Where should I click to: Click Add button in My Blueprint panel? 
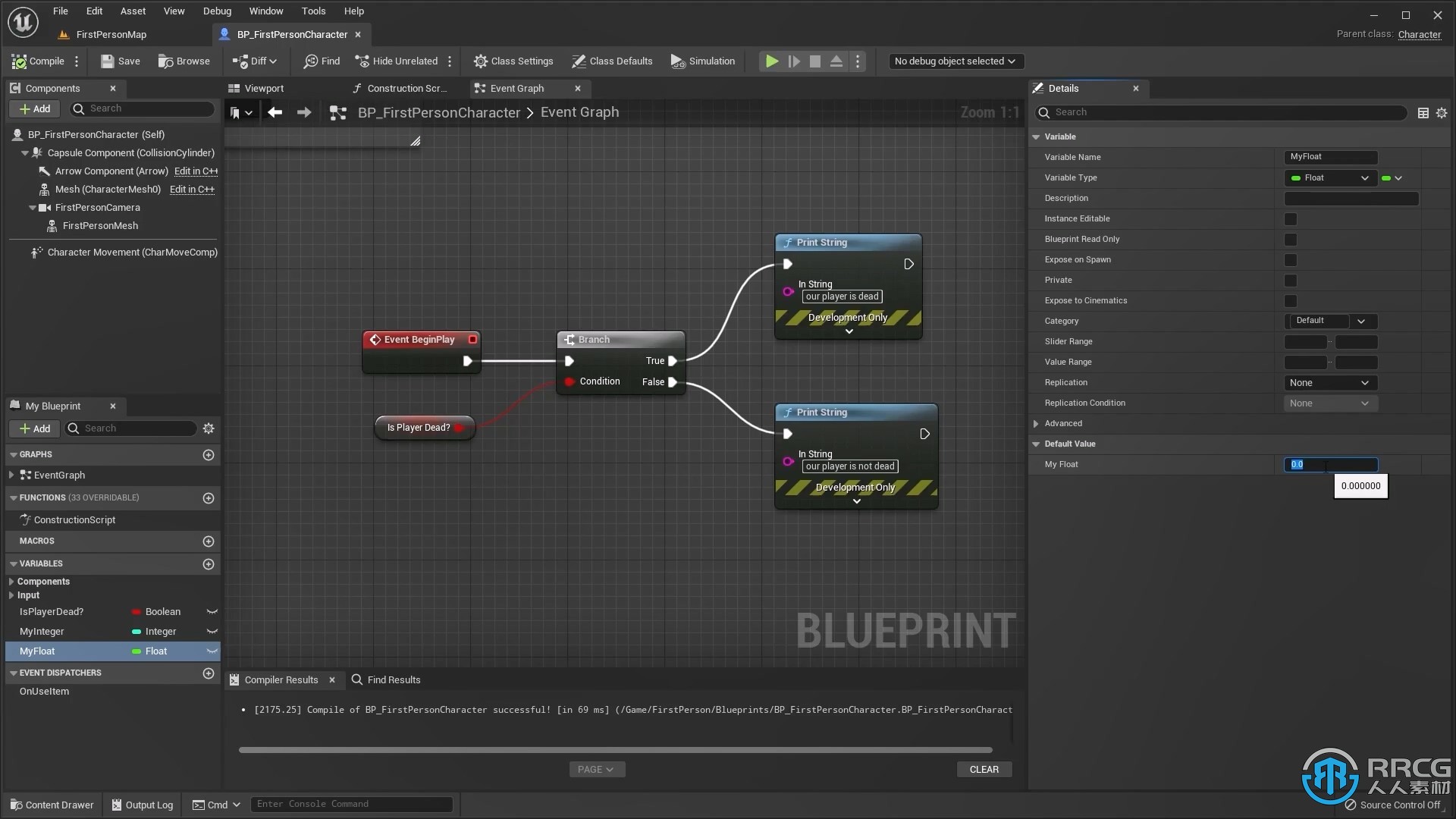click(x=35, y=429)
